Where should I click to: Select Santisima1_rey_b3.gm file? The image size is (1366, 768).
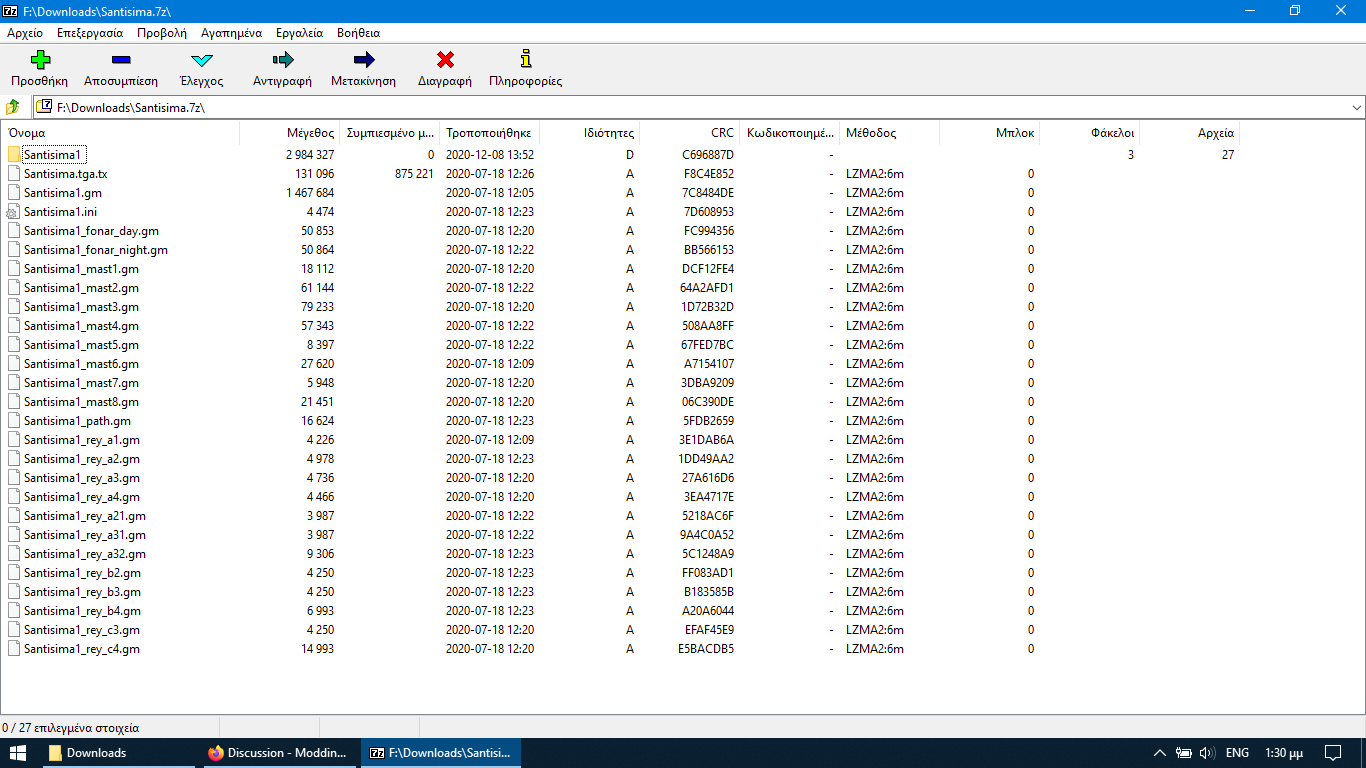(82, 592)
